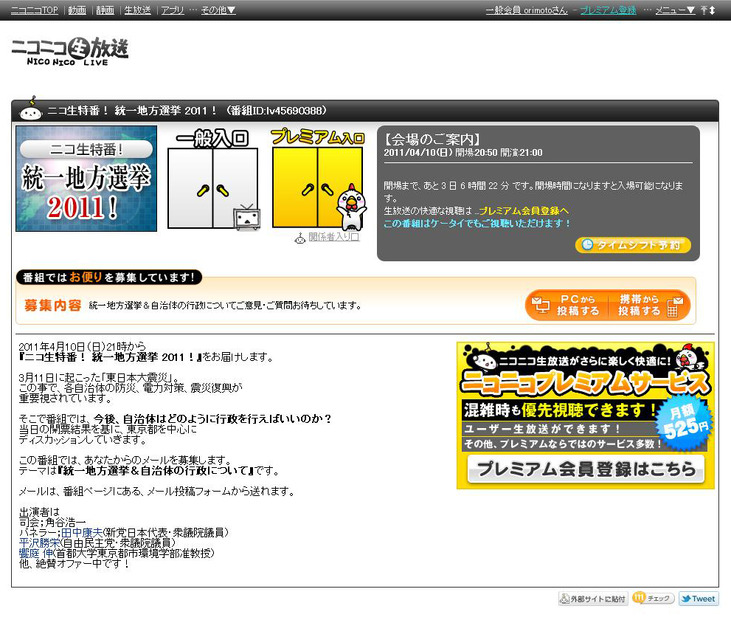Click the 募集内容 label

click(x=53, y=305)
